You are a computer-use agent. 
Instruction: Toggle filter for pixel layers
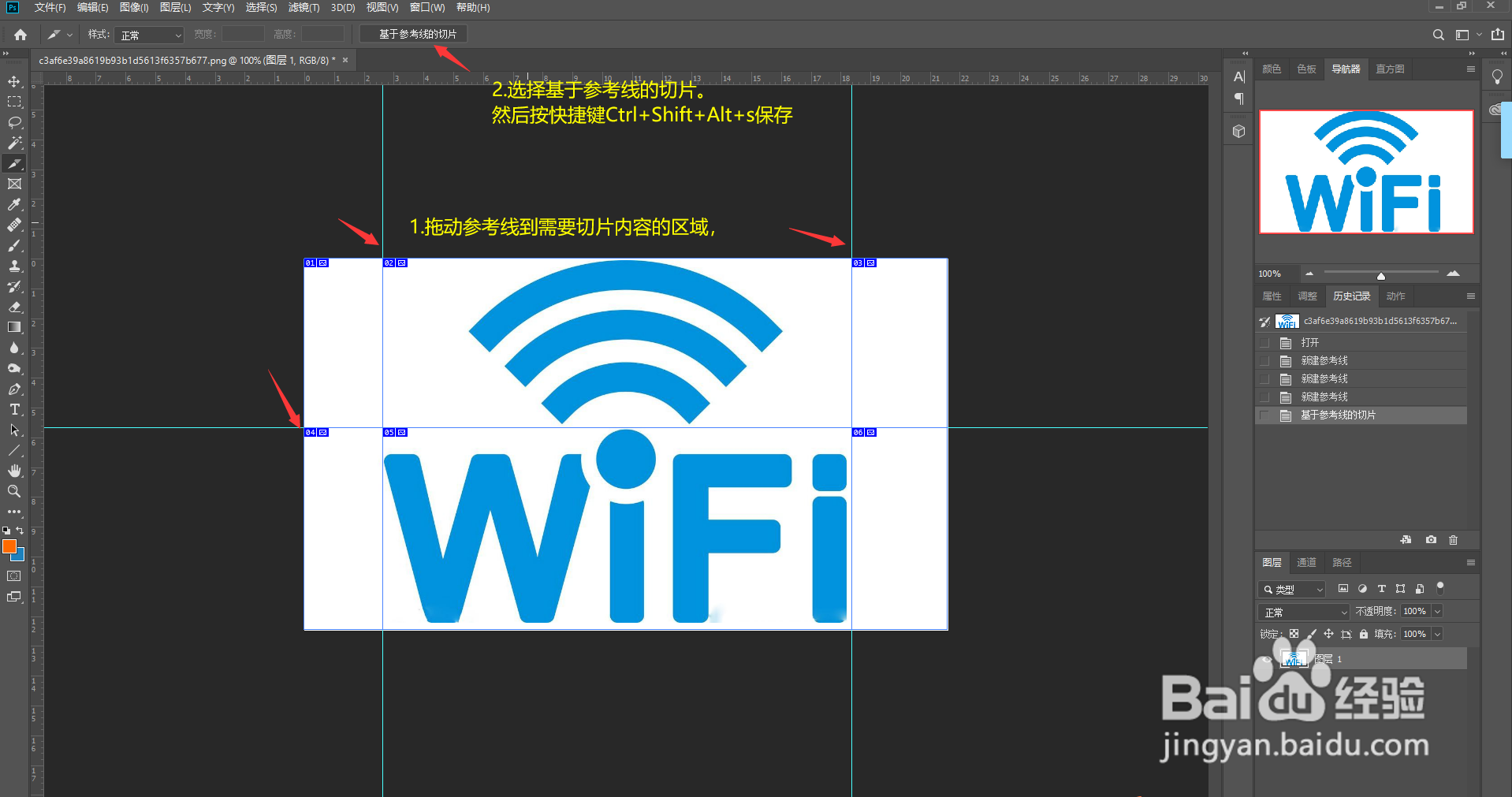click(1343, 589)
